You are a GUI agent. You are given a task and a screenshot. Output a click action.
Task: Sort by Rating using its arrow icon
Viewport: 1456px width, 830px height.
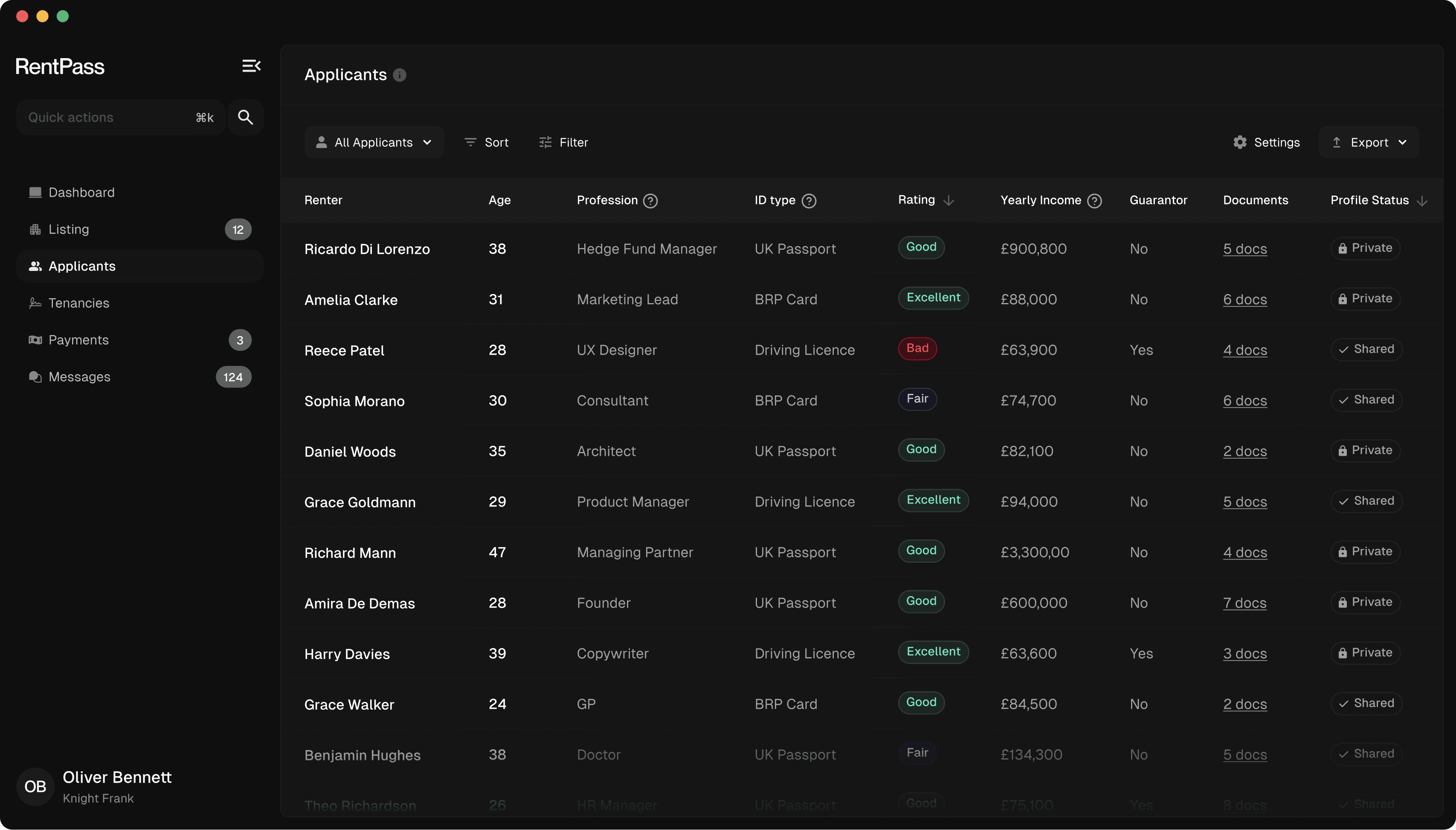point(948,201)
